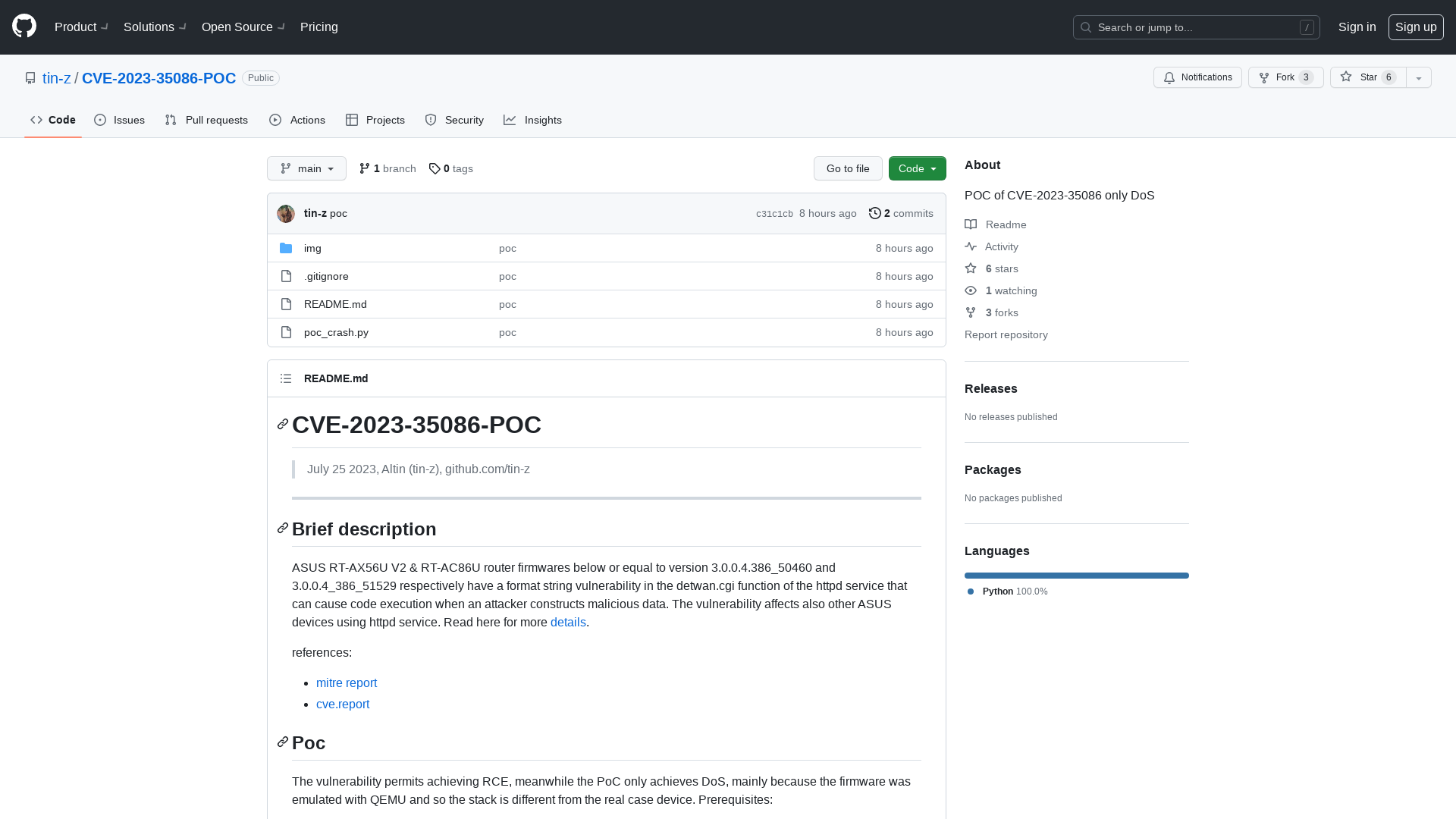Click the commits count showing 2 commits

(901, 213)
